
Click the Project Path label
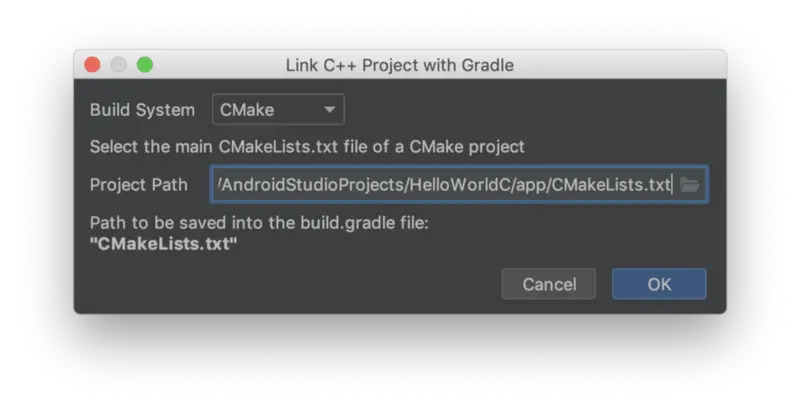[x=139, y=185]
